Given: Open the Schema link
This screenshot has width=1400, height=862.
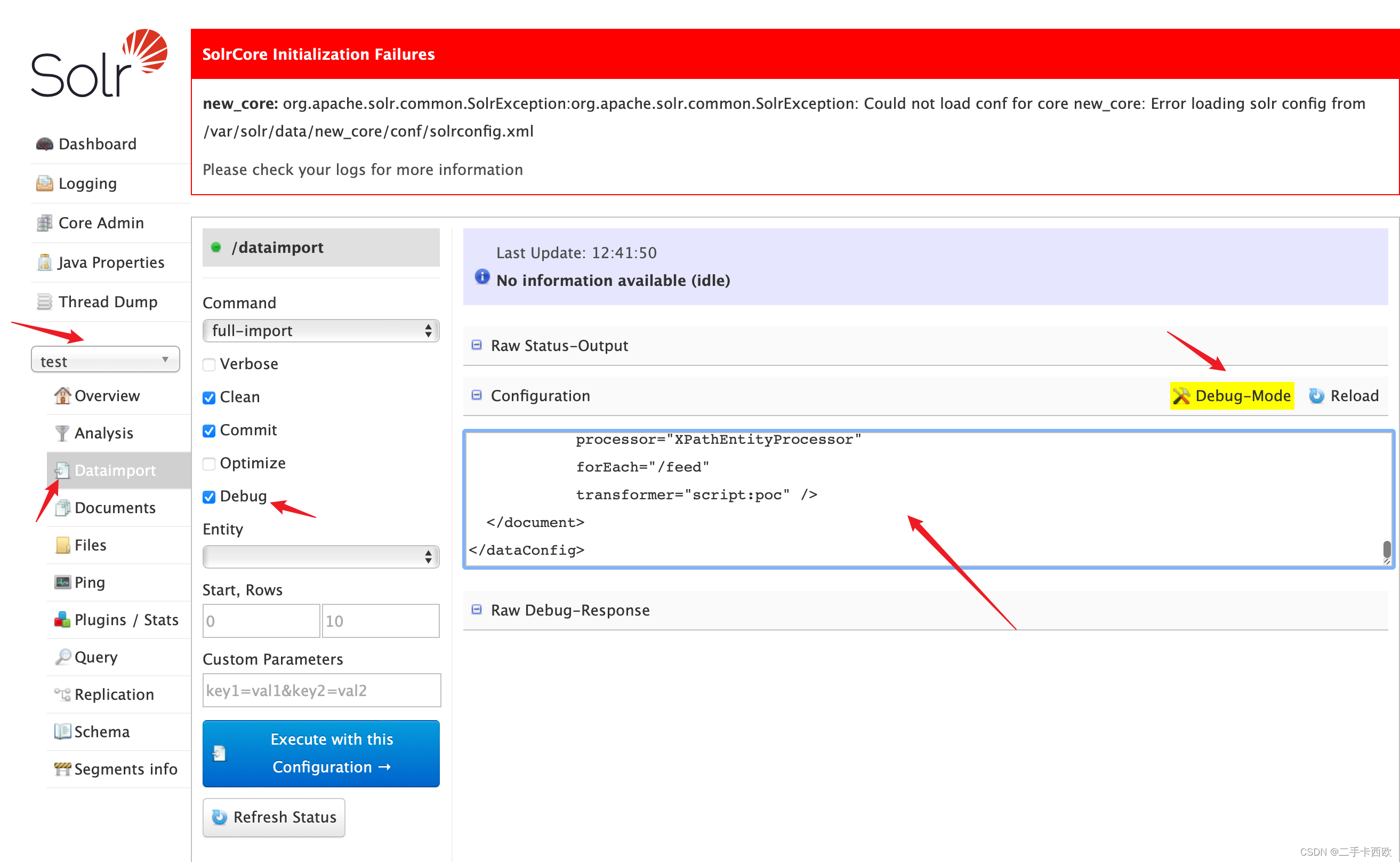Looking at the screenshot, I should pos(102,731).
